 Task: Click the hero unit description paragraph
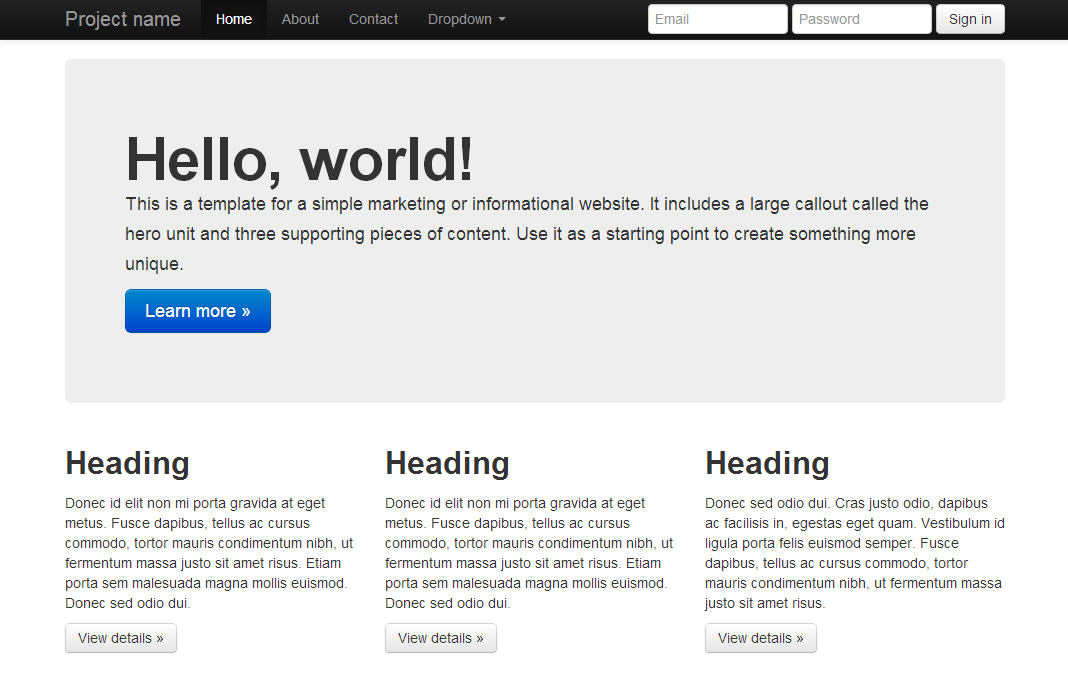pyautogui.click(x=526, y=234)
